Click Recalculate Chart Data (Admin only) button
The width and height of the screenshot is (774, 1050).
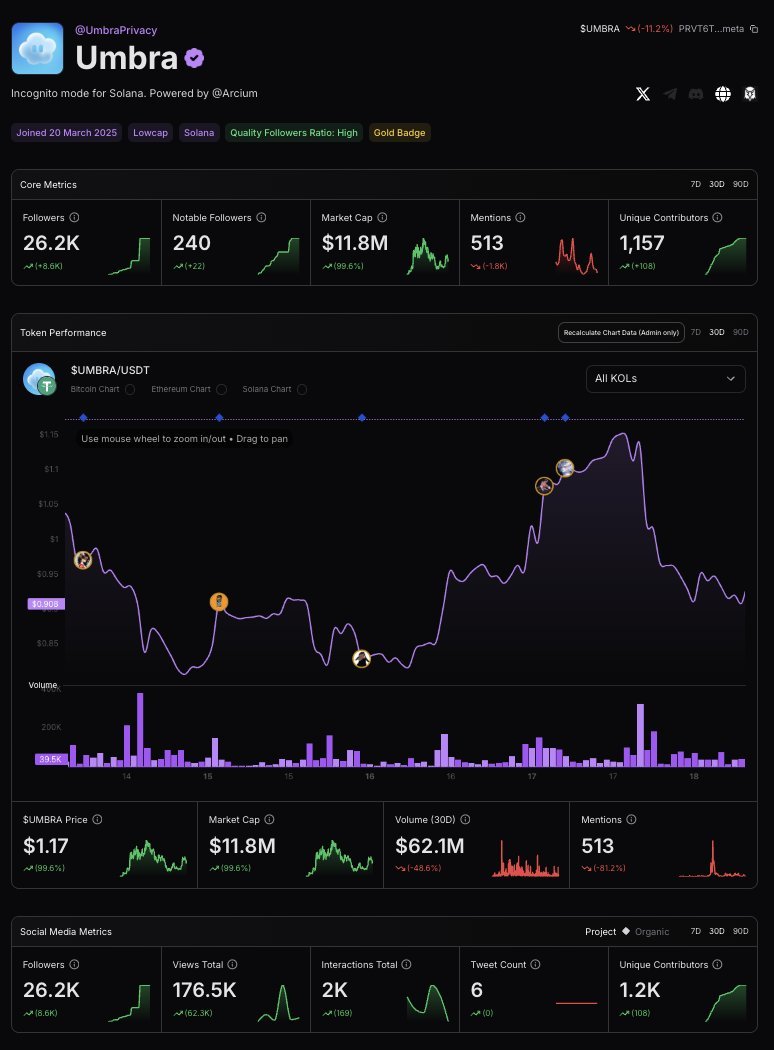621,332
